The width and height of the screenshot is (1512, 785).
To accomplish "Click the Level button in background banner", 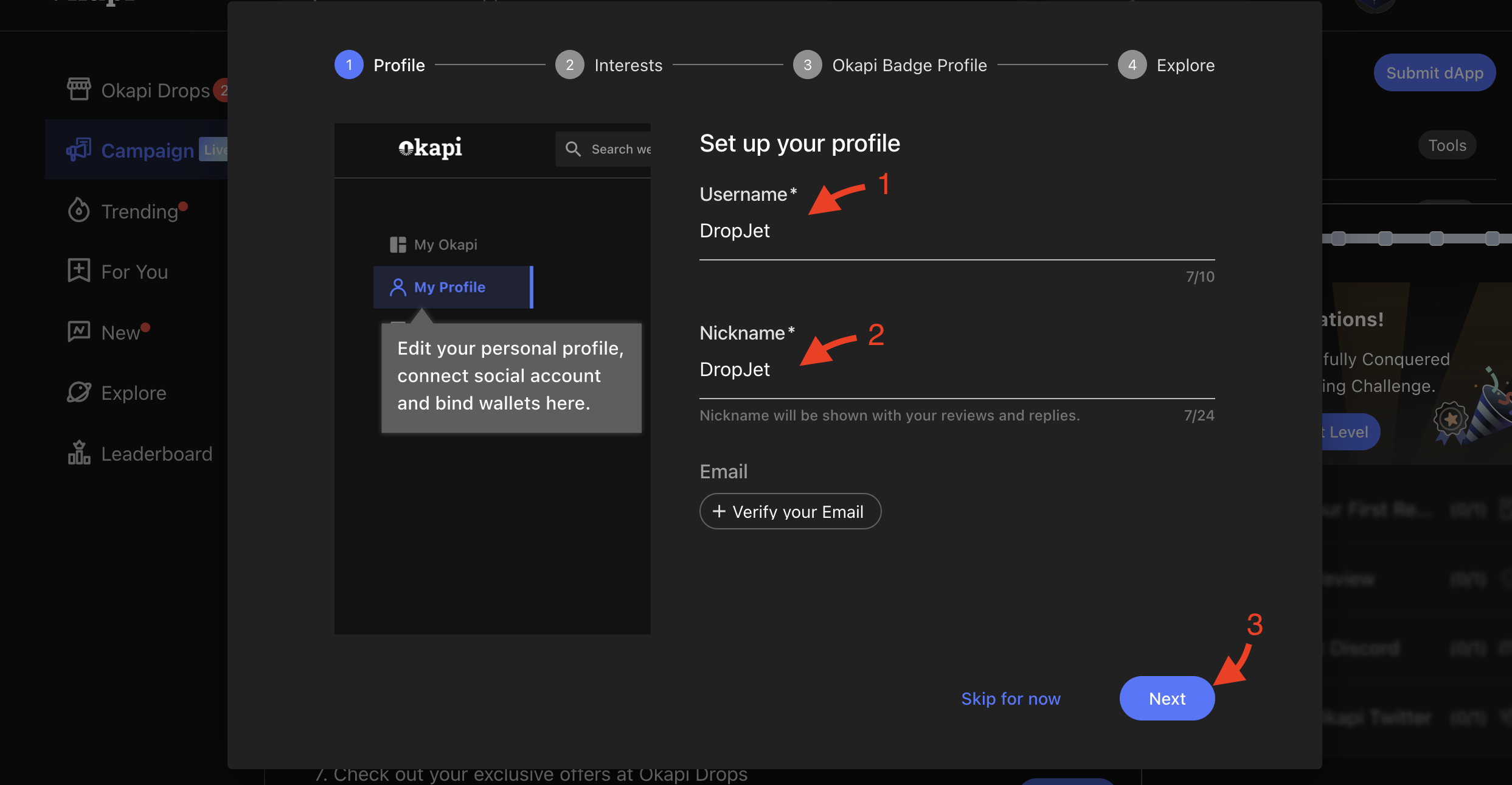I will point(1350,431).
